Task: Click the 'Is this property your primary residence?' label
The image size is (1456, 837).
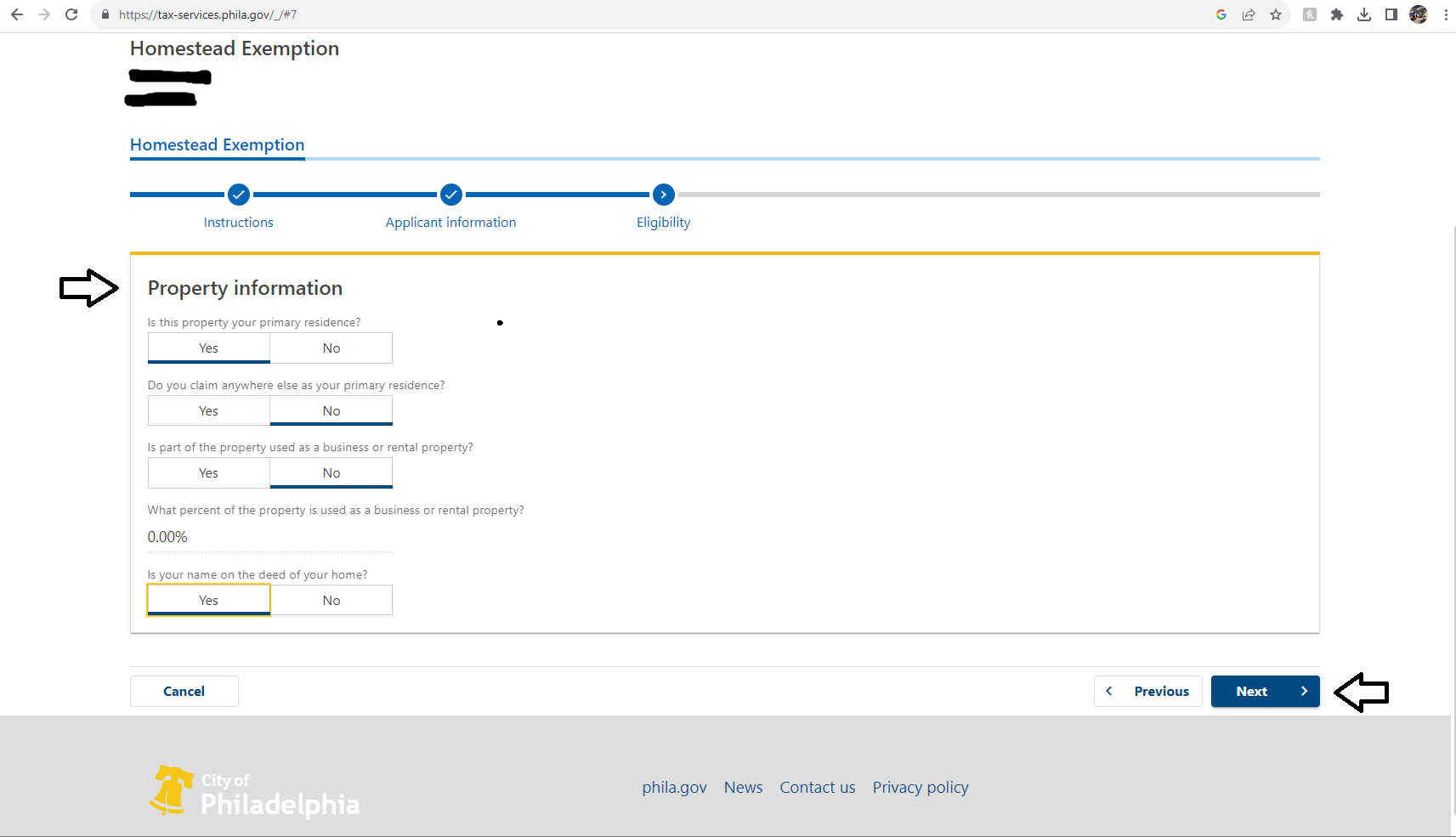Action: (x=254, y=323)
